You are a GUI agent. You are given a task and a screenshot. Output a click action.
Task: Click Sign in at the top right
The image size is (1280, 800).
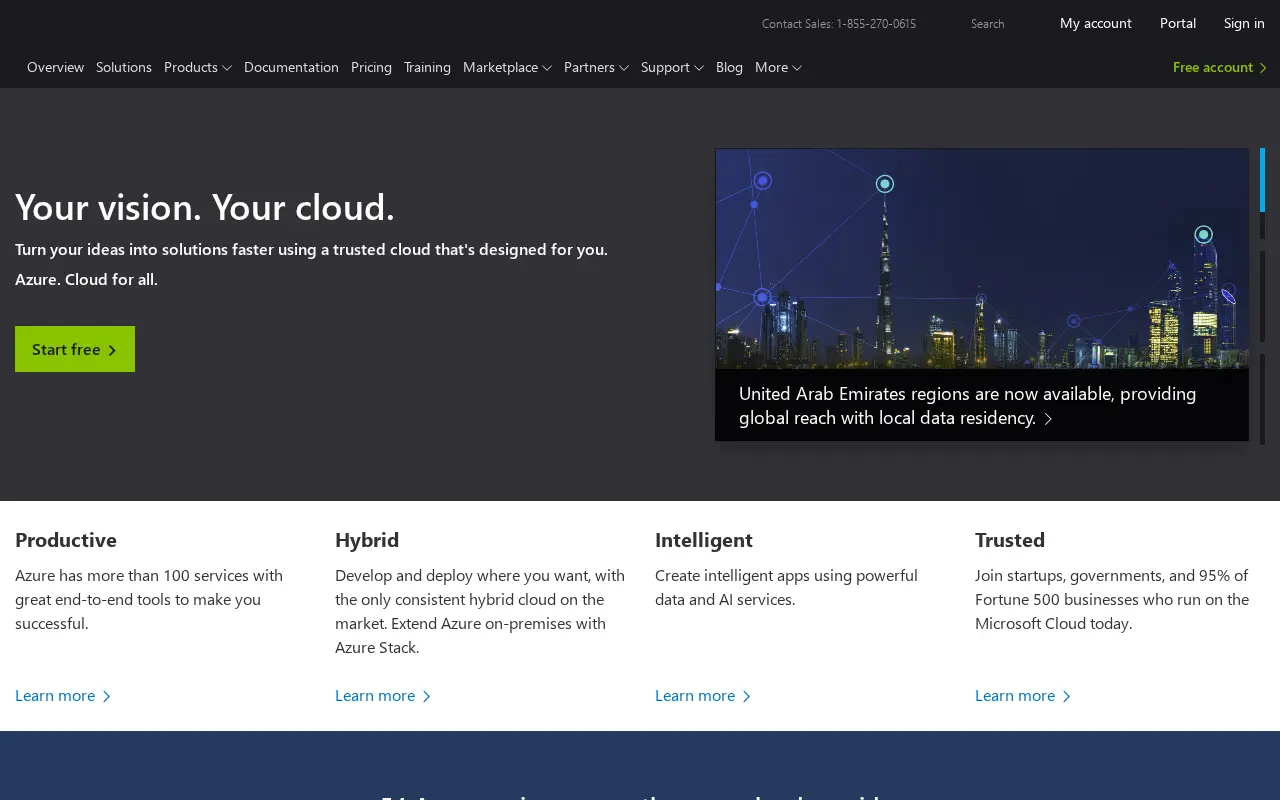[x=1244, y=23]
